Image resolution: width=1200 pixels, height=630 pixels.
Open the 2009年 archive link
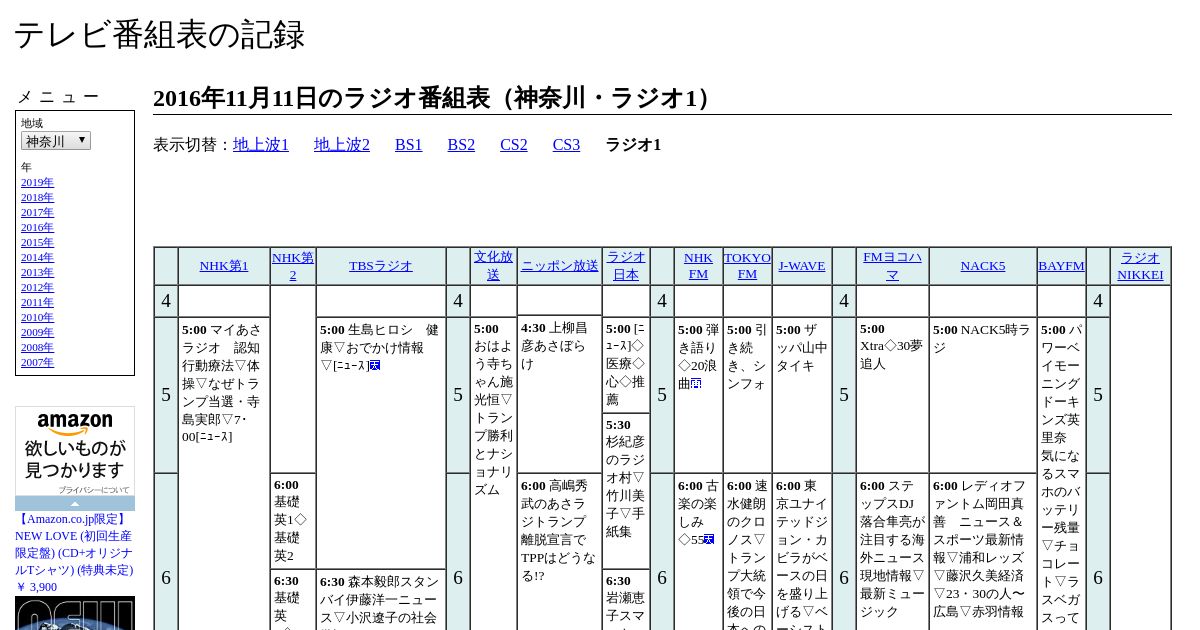[x=37, y=332]
